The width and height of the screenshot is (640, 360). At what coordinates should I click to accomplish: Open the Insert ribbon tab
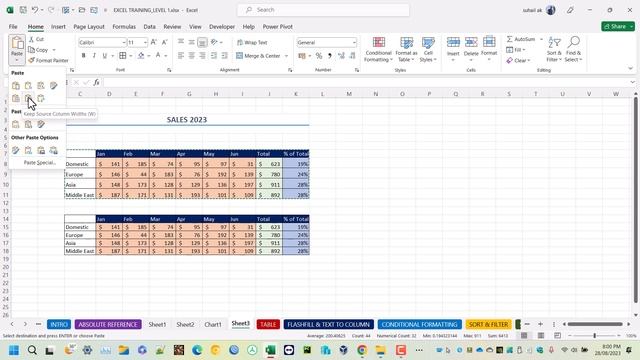point(58,27)
